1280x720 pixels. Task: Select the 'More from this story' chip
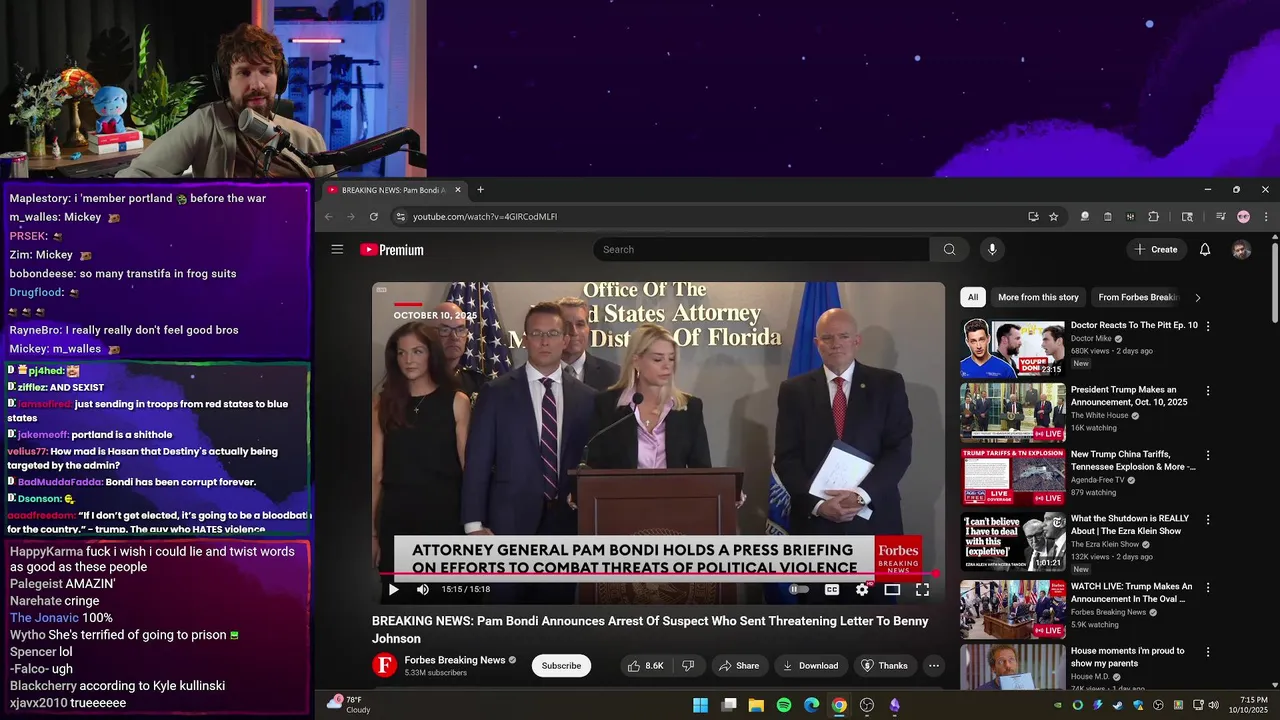1038,297
